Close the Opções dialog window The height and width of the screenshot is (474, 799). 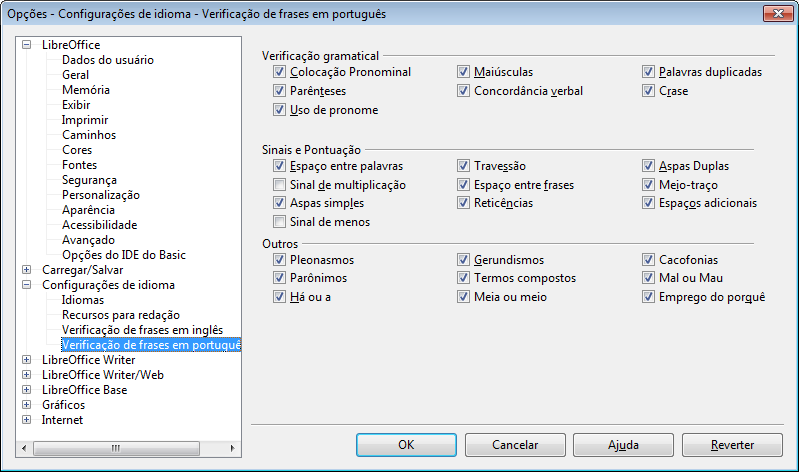[x=772, y=15]
